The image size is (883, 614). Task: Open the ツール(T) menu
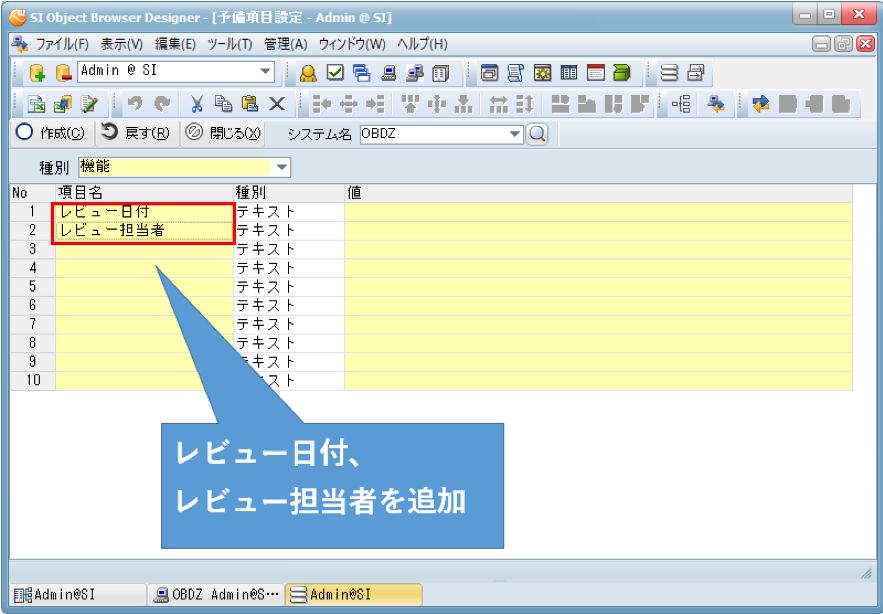[229, 44]
